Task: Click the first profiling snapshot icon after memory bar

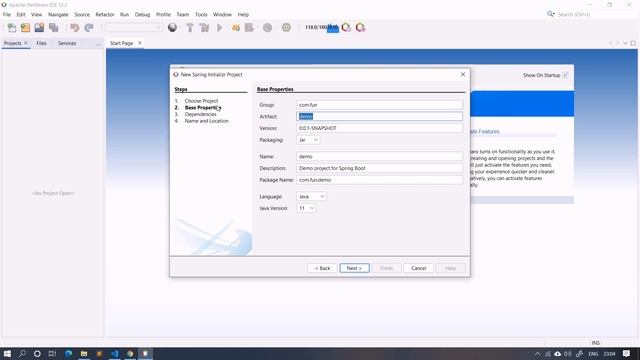Action: [x=346, y=28]
